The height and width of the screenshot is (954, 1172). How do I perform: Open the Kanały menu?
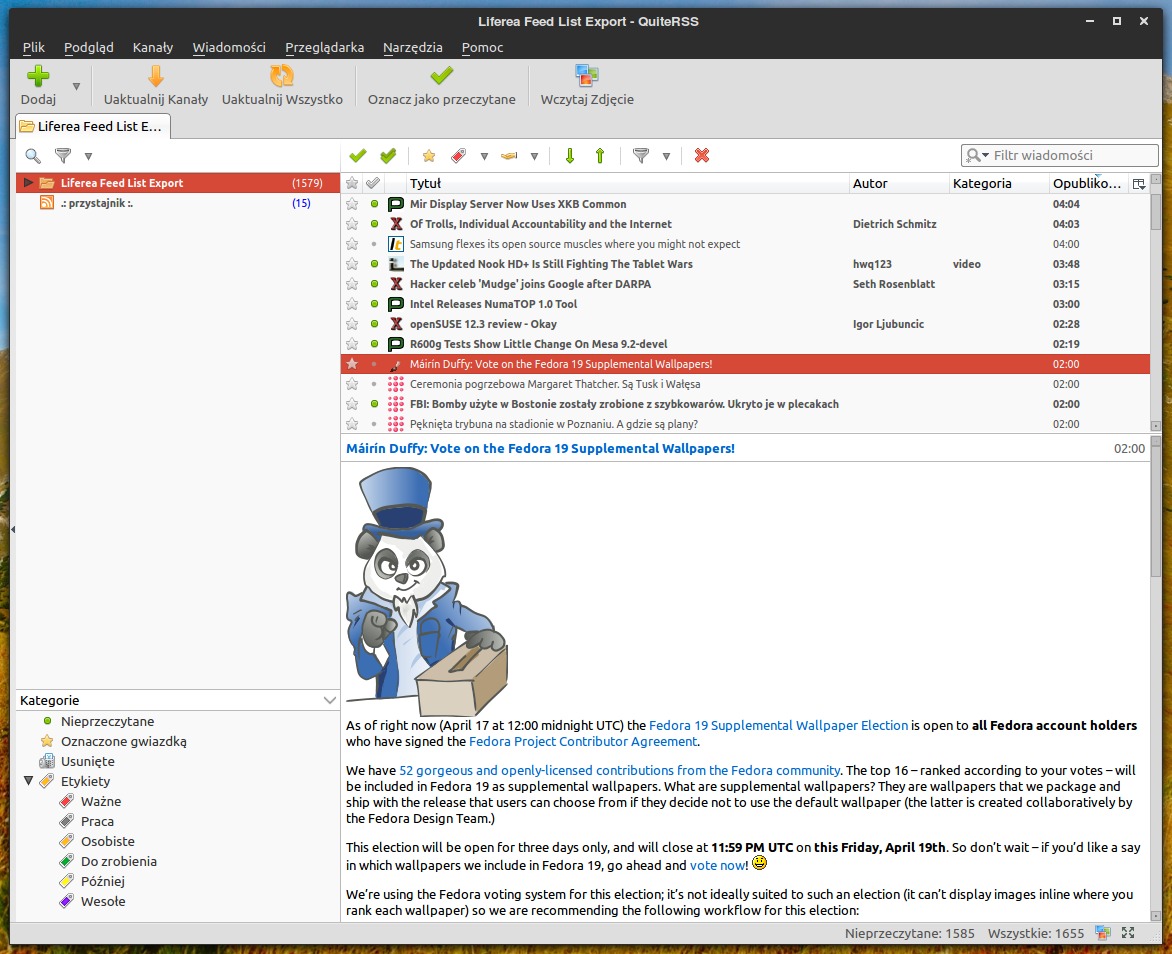tap(152, 47)
